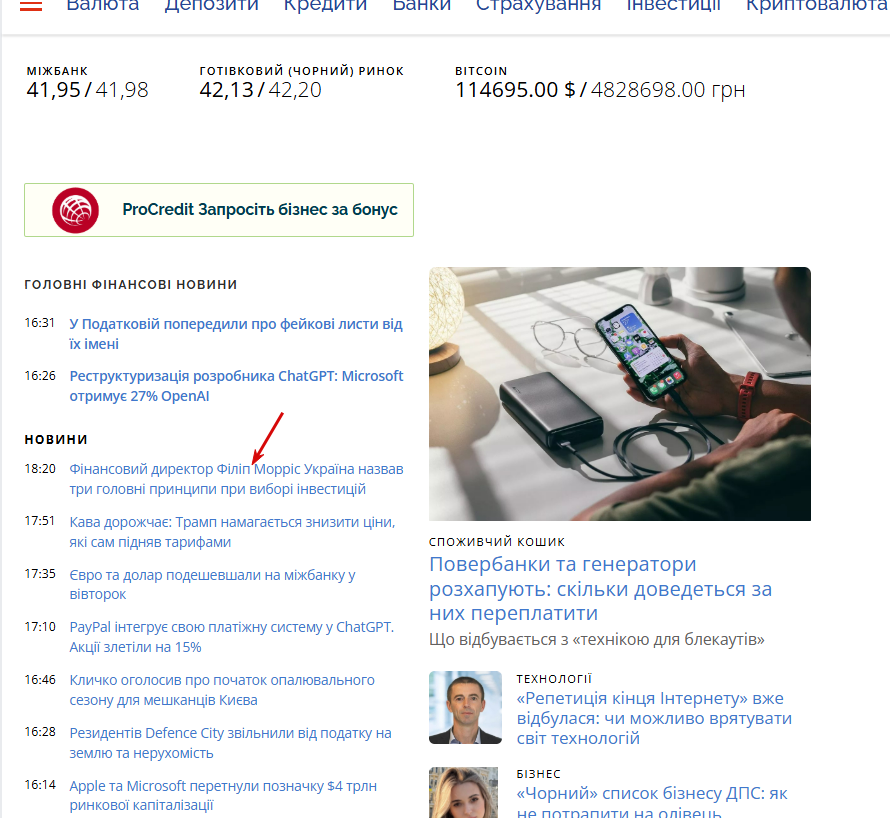Screen dimensions: 890x818
Task: Open the Страхування menu item
Action: point(539,5)
